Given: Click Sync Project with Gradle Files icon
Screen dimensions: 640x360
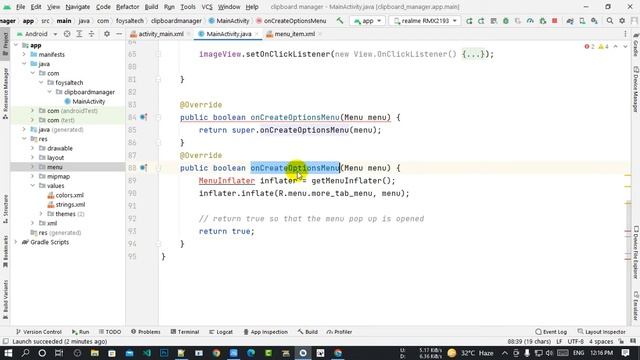Looking at the screenshot, I should [x=569, y=20].
